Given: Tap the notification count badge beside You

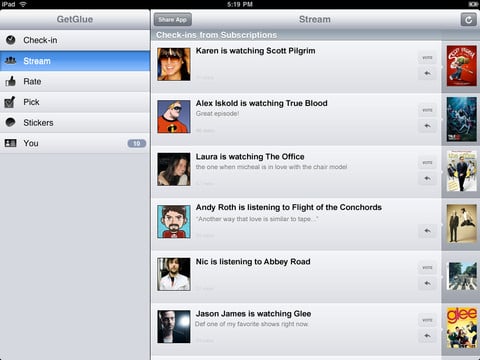Looking at the screenshot, I should coord(137,143).
